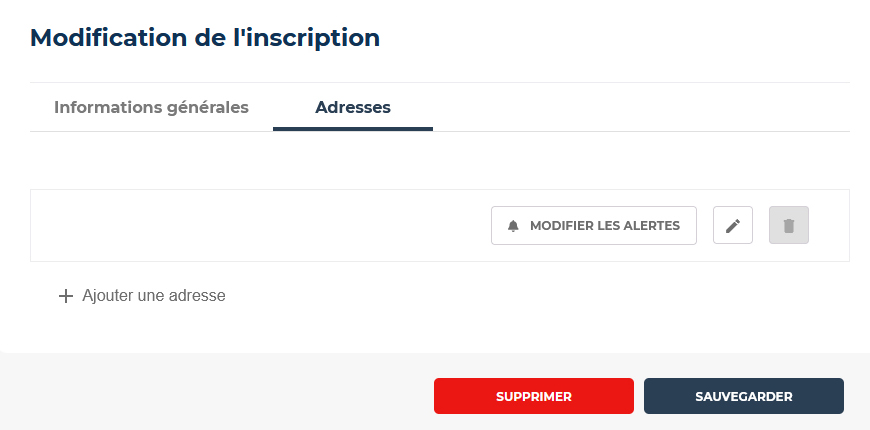
Task: Delete the inscription with the Supprimer button
Action: (534, 396)
